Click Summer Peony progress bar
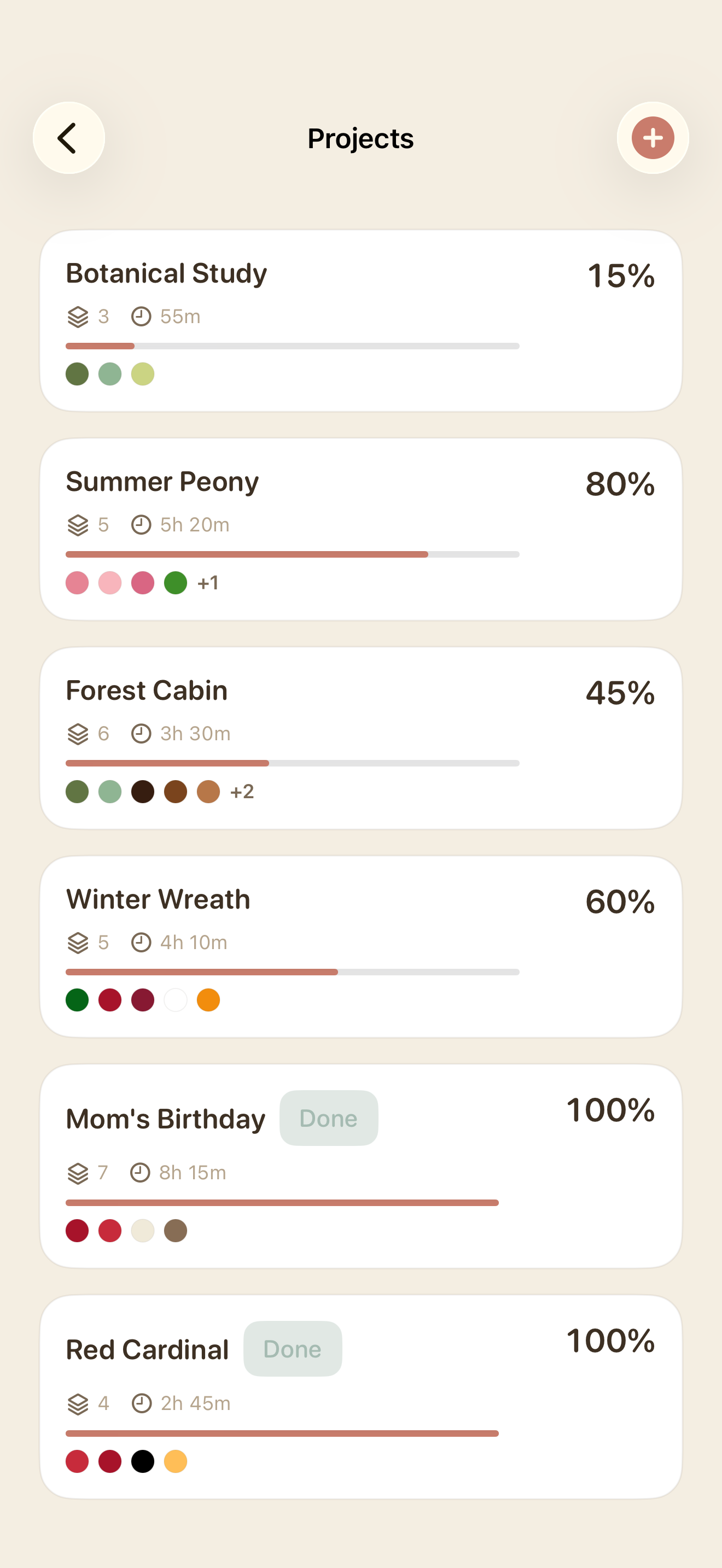Viewport: 722px width, 1568px height. point(292,554)
